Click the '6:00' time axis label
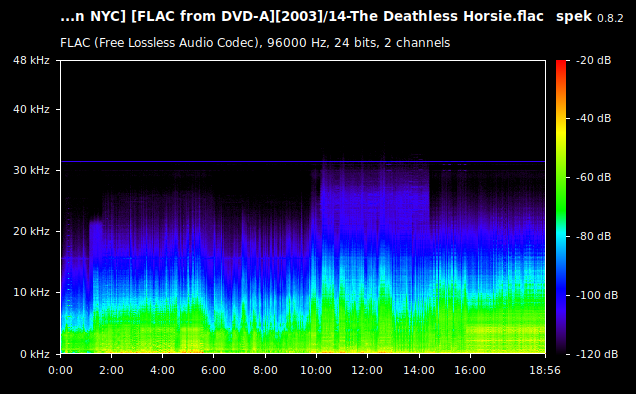The height and width of the screenshot is (394, 636). 214,370
